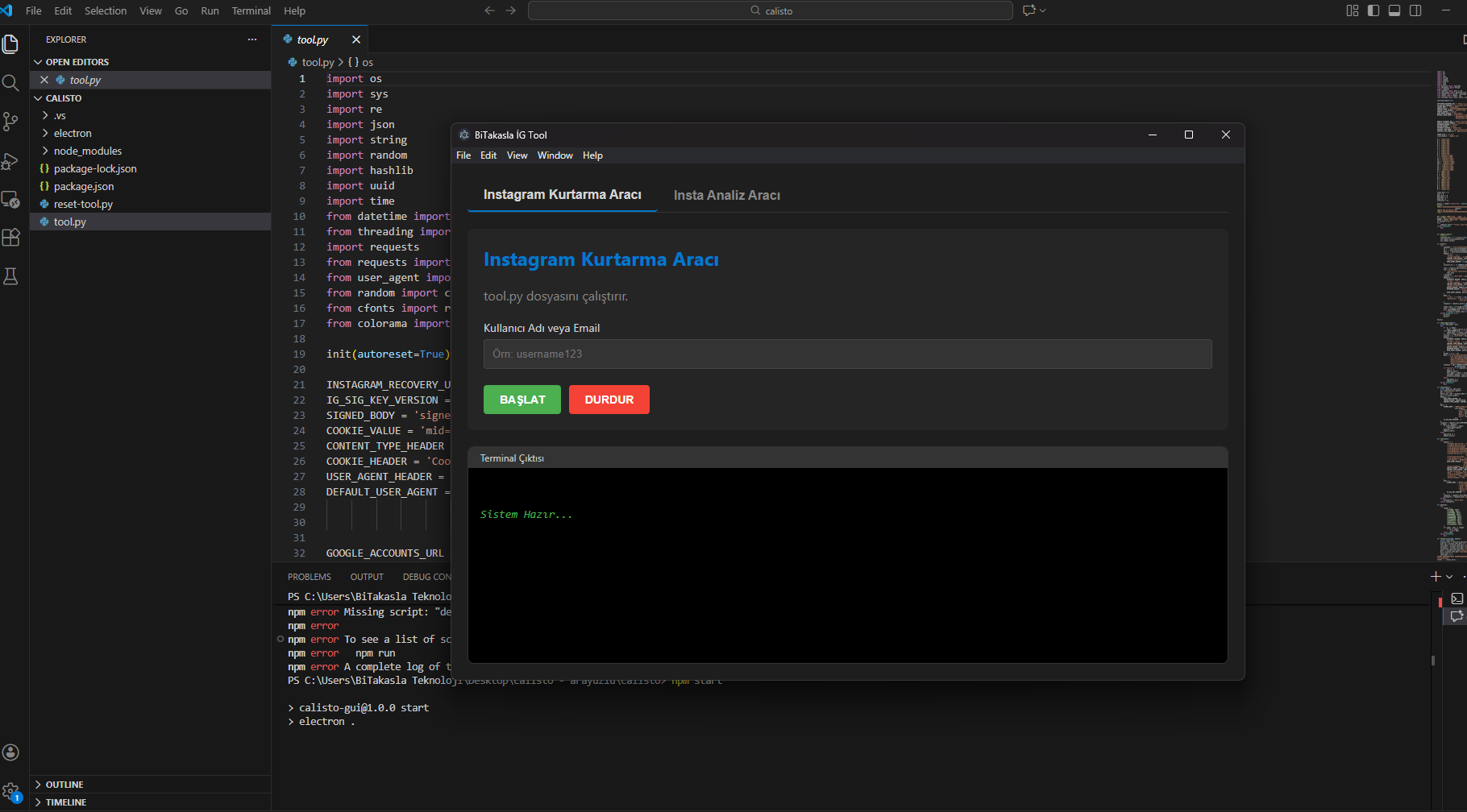Open the Remote Explorer view
1467x812 pixels.
tap(10, 199)
